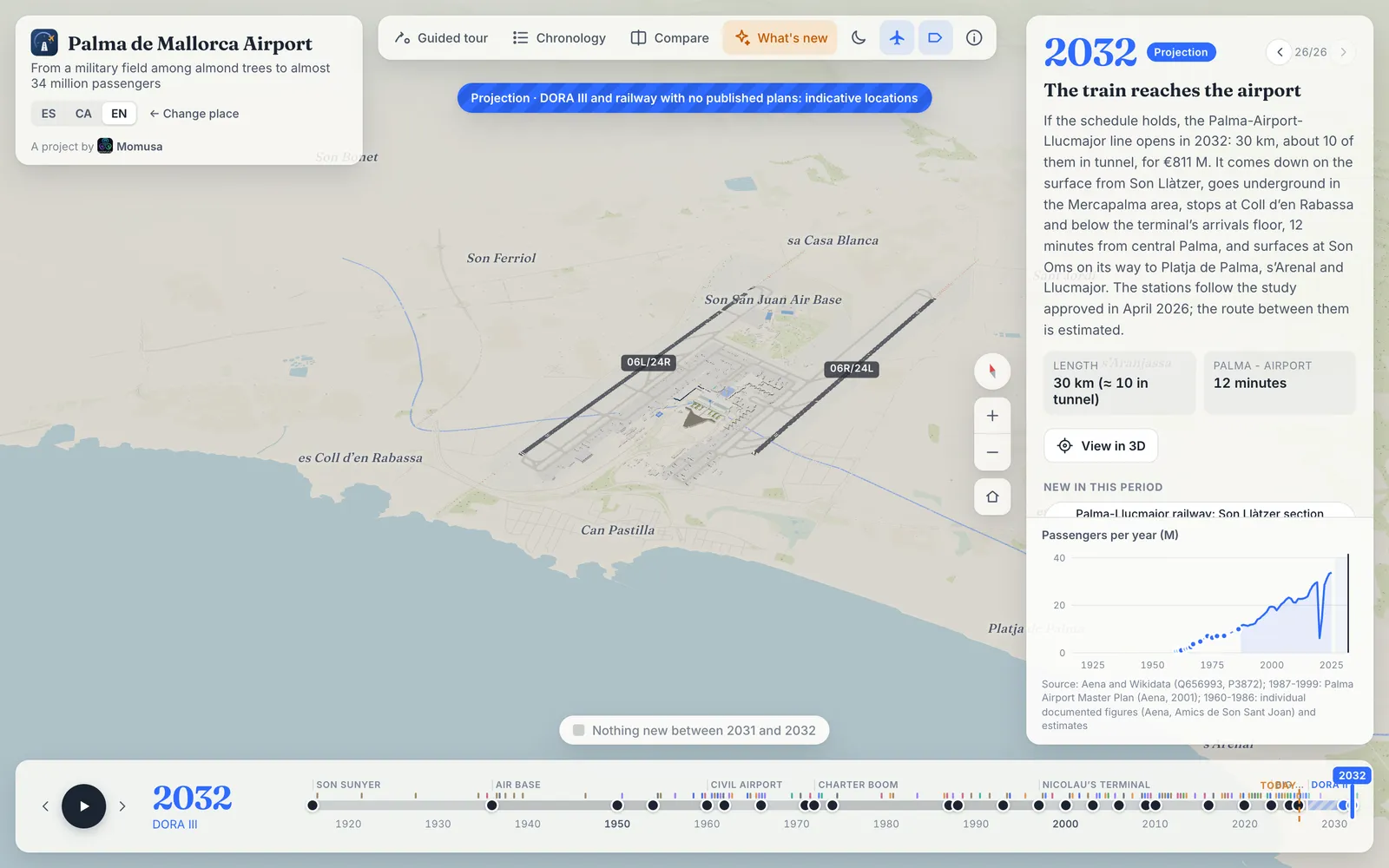This screenshot has width=1389, height=868.
Task: Click the View in 3D button
Action: pyautogui.click(x=1101, y=446)
